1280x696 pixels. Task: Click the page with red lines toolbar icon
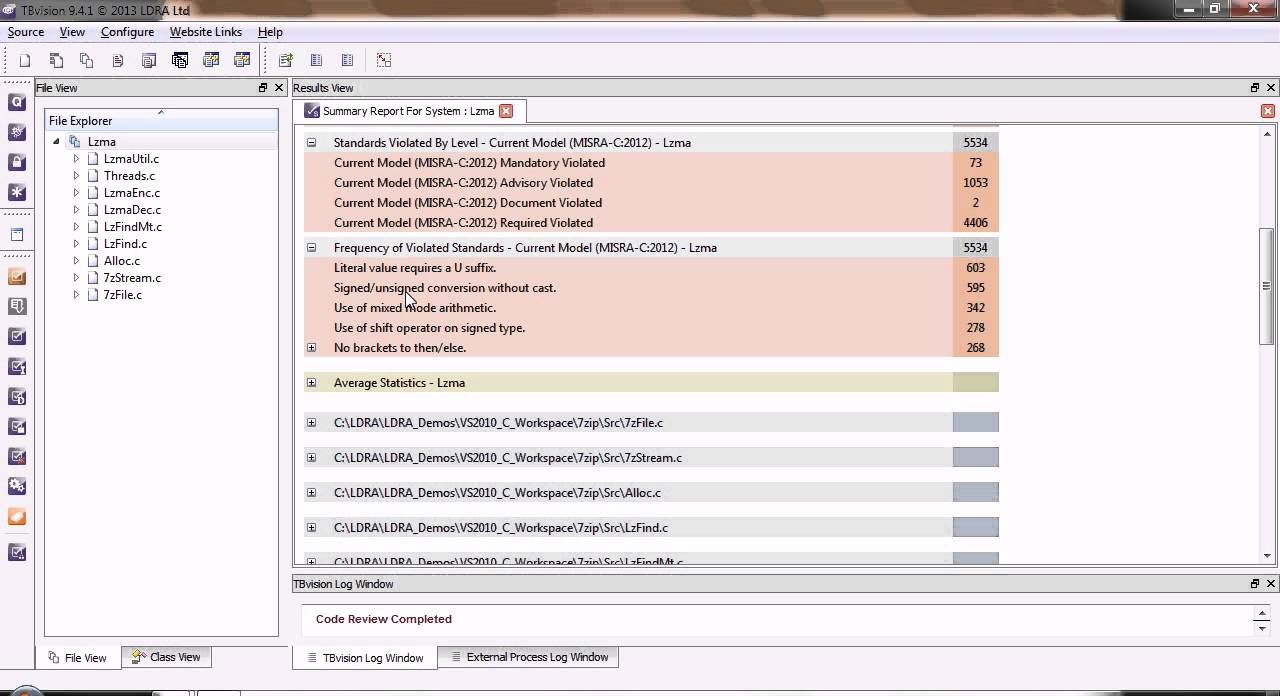(118, 60)
